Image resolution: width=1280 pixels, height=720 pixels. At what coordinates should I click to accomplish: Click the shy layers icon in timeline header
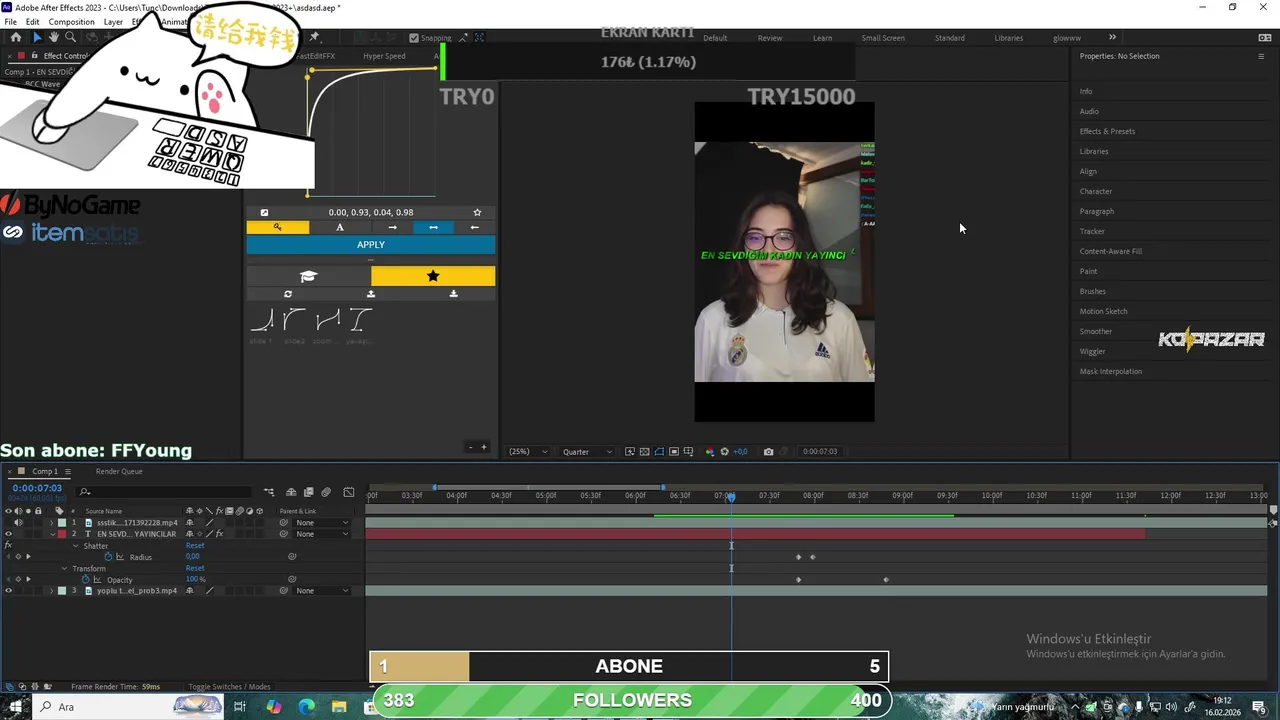pyautogui.click(x=291, y=492)
